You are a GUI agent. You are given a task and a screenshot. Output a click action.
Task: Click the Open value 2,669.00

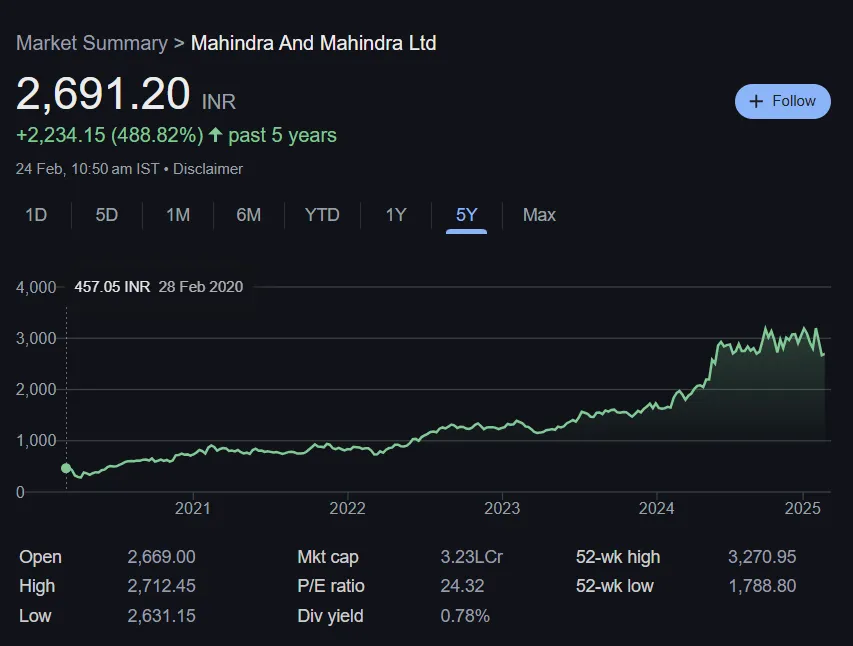(162, 557)
